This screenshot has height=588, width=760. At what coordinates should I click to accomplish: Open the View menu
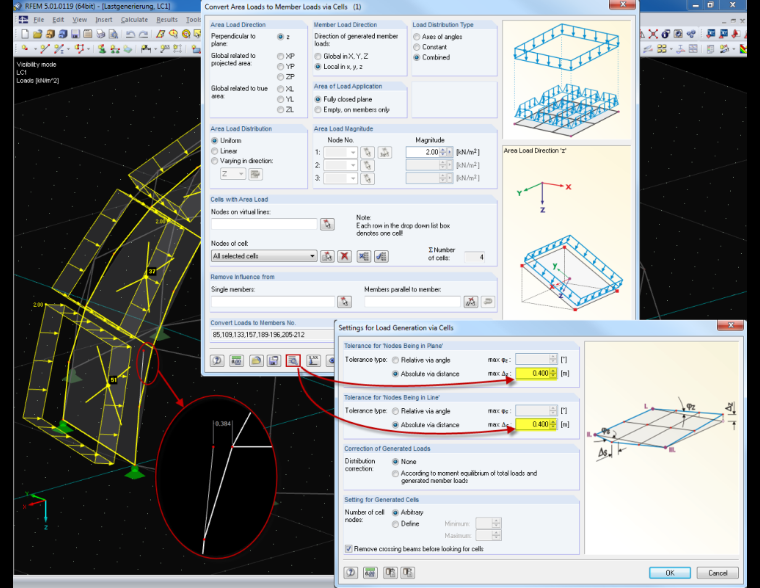[x=79, y=19]
